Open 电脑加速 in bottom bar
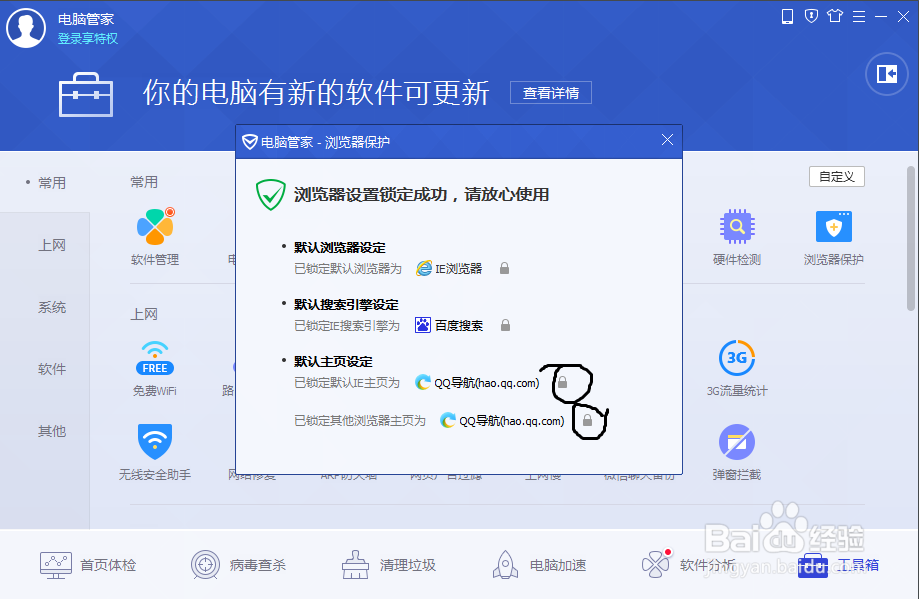Image resolution: width=919 pixels, height=599 pixels. [x=539, y=565]
